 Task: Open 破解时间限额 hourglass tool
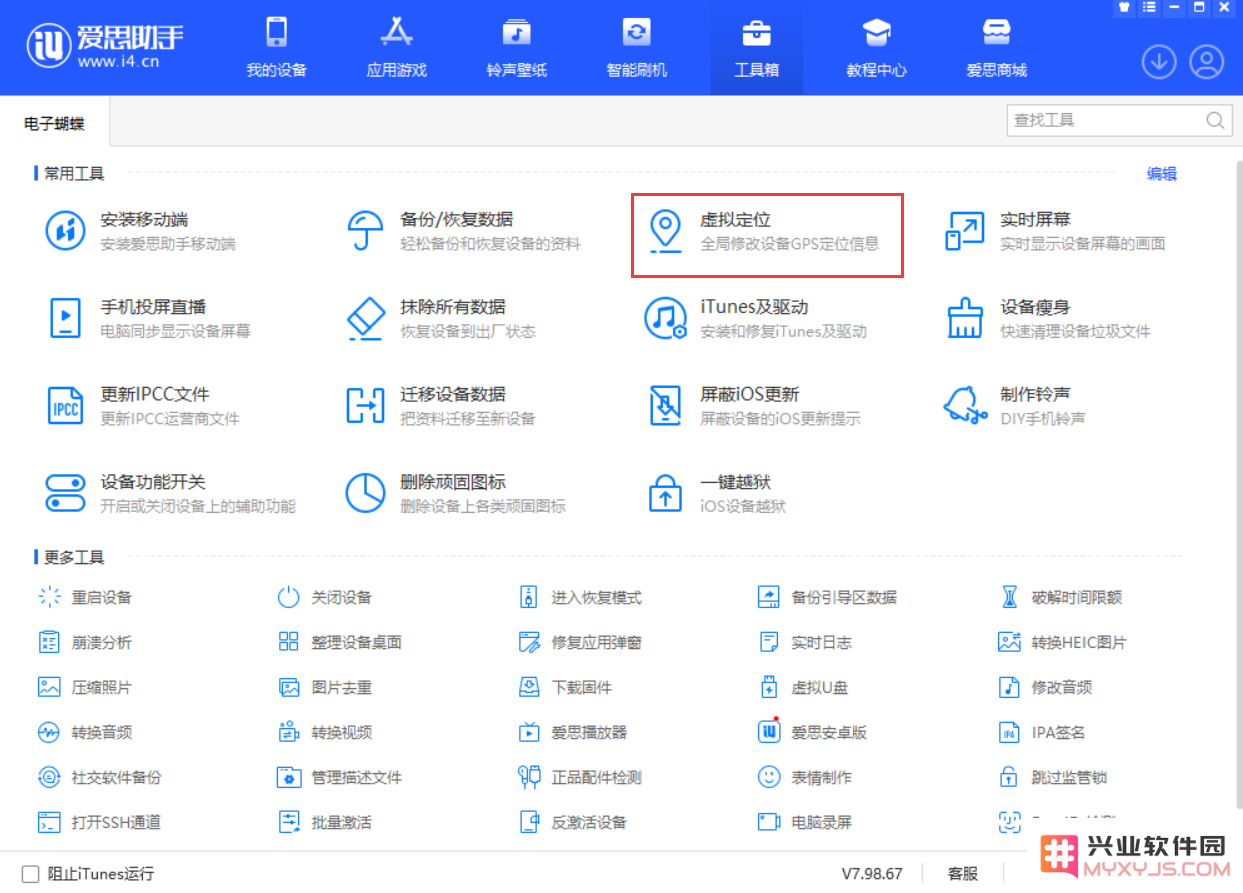coord(1060,597)
